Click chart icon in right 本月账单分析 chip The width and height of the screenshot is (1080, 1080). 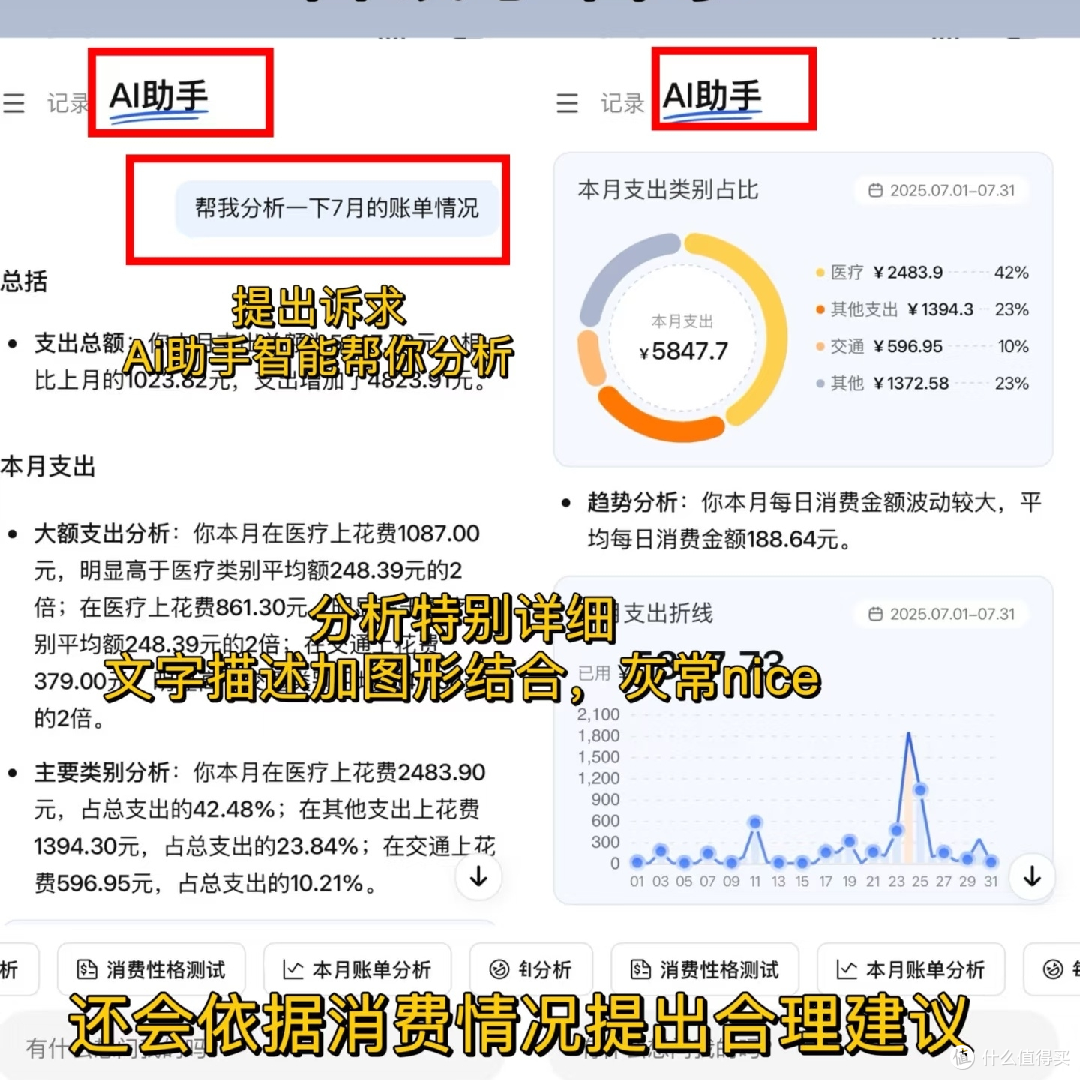click(847, 970)
